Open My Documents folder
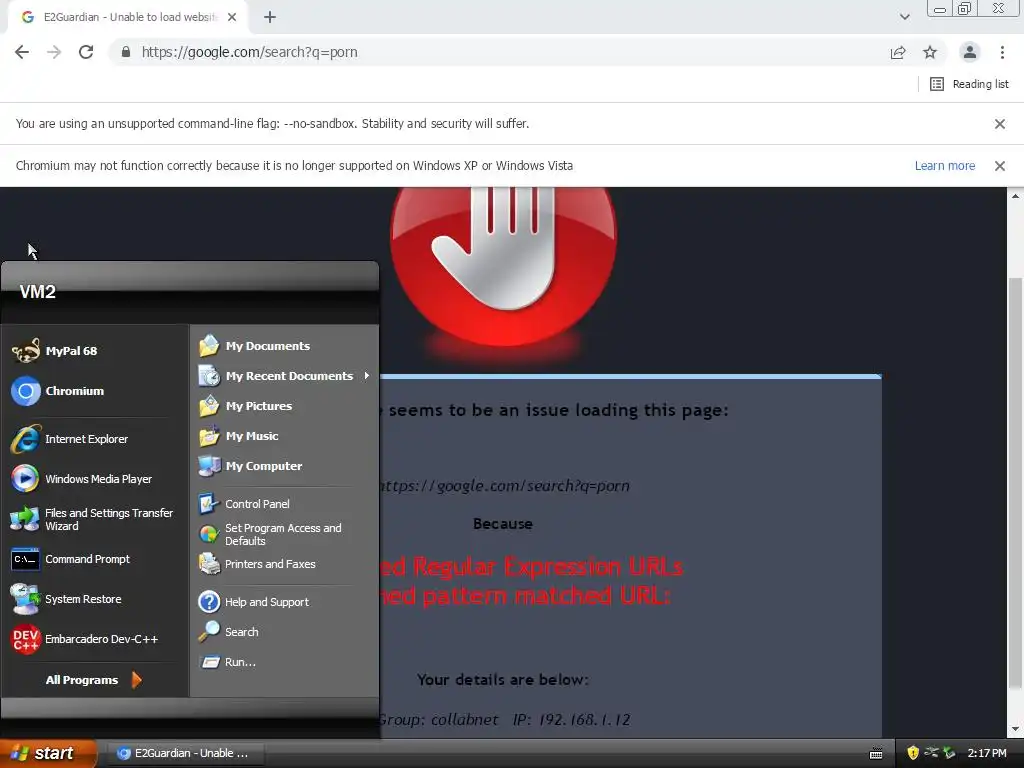The image size is (1024, 768). 255,345
